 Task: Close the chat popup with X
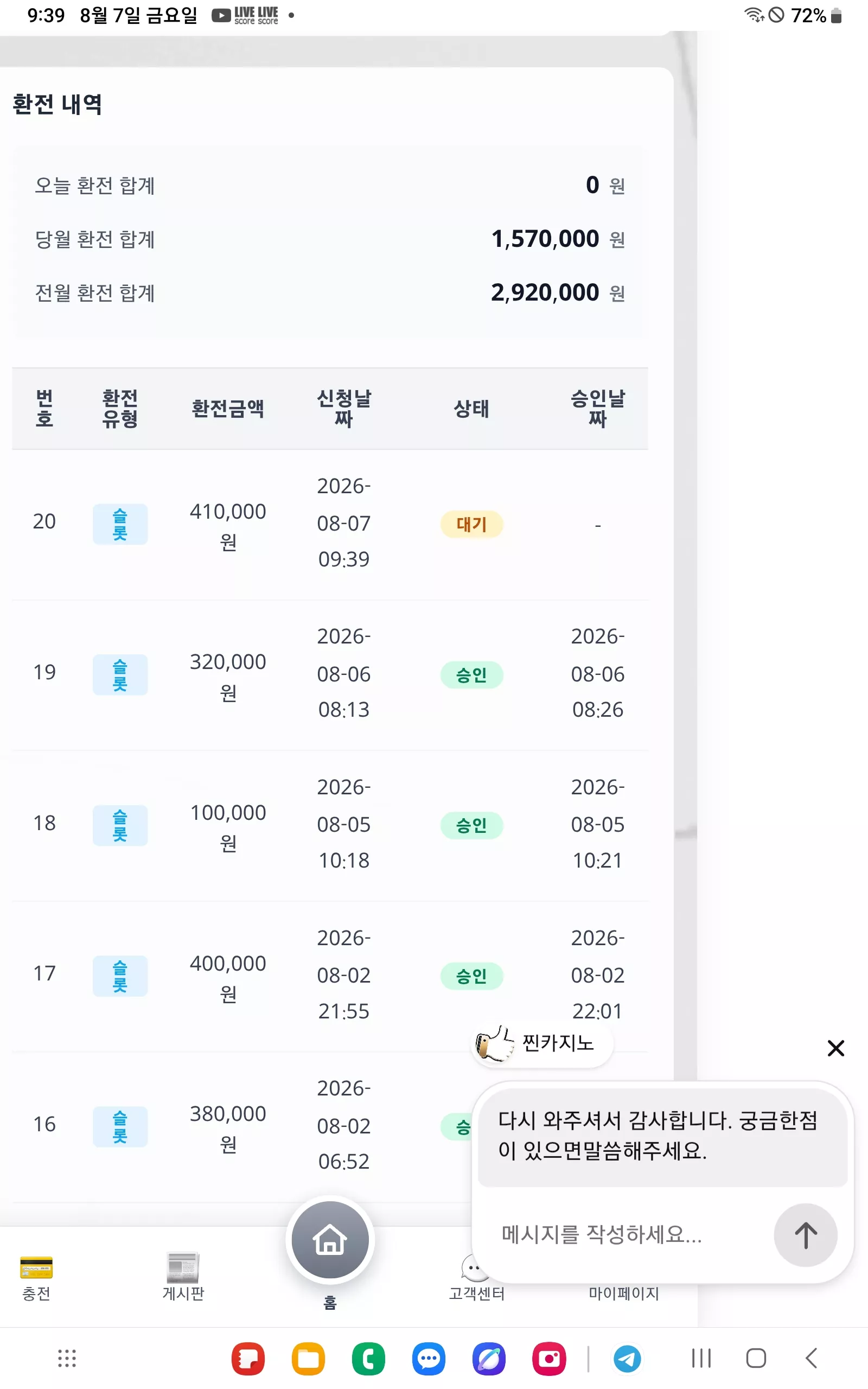coord(836,1048)
